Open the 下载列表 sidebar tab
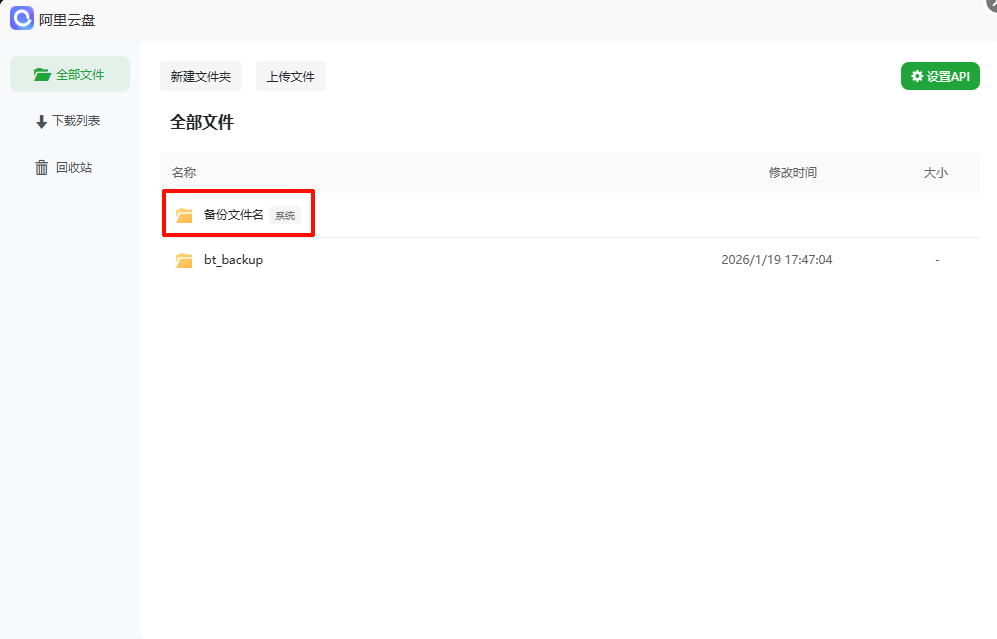Image resolution: width=997 pixels, height=639 pixels. click(x=76, y=121)
